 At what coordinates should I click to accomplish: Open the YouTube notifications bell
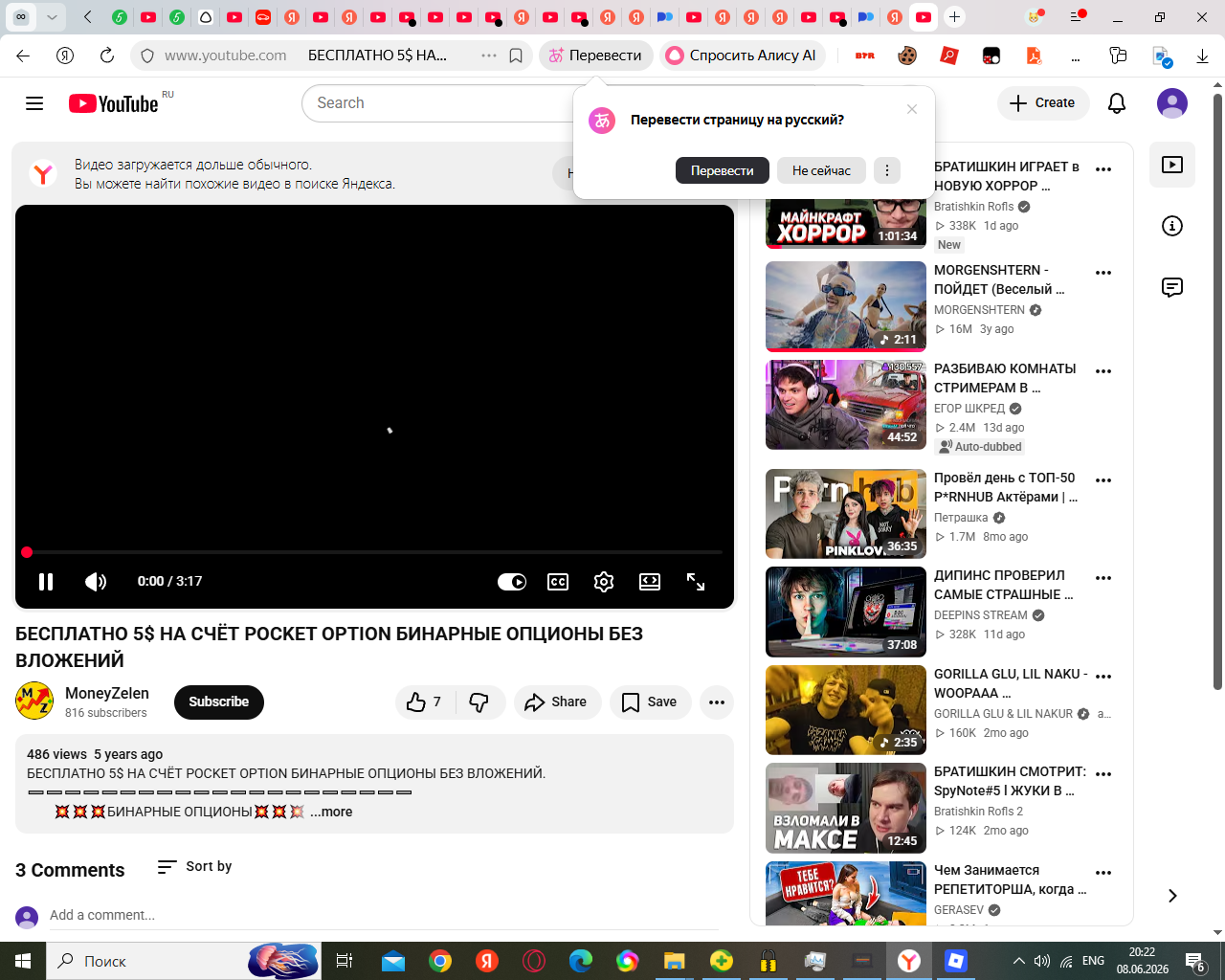tap(1117, 103)
